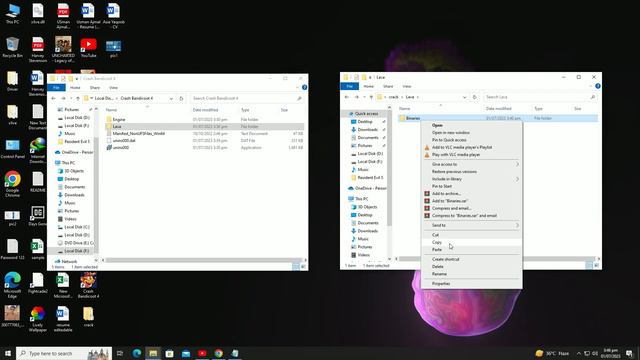Click the Windows Start button
The width and height of the screenshot is (640, 360).
8,353
